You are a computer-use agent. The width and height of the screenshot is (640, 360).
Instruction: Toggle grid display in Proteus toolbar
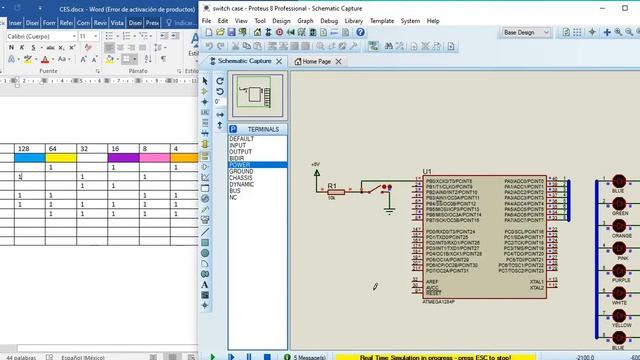pos(577,32)
